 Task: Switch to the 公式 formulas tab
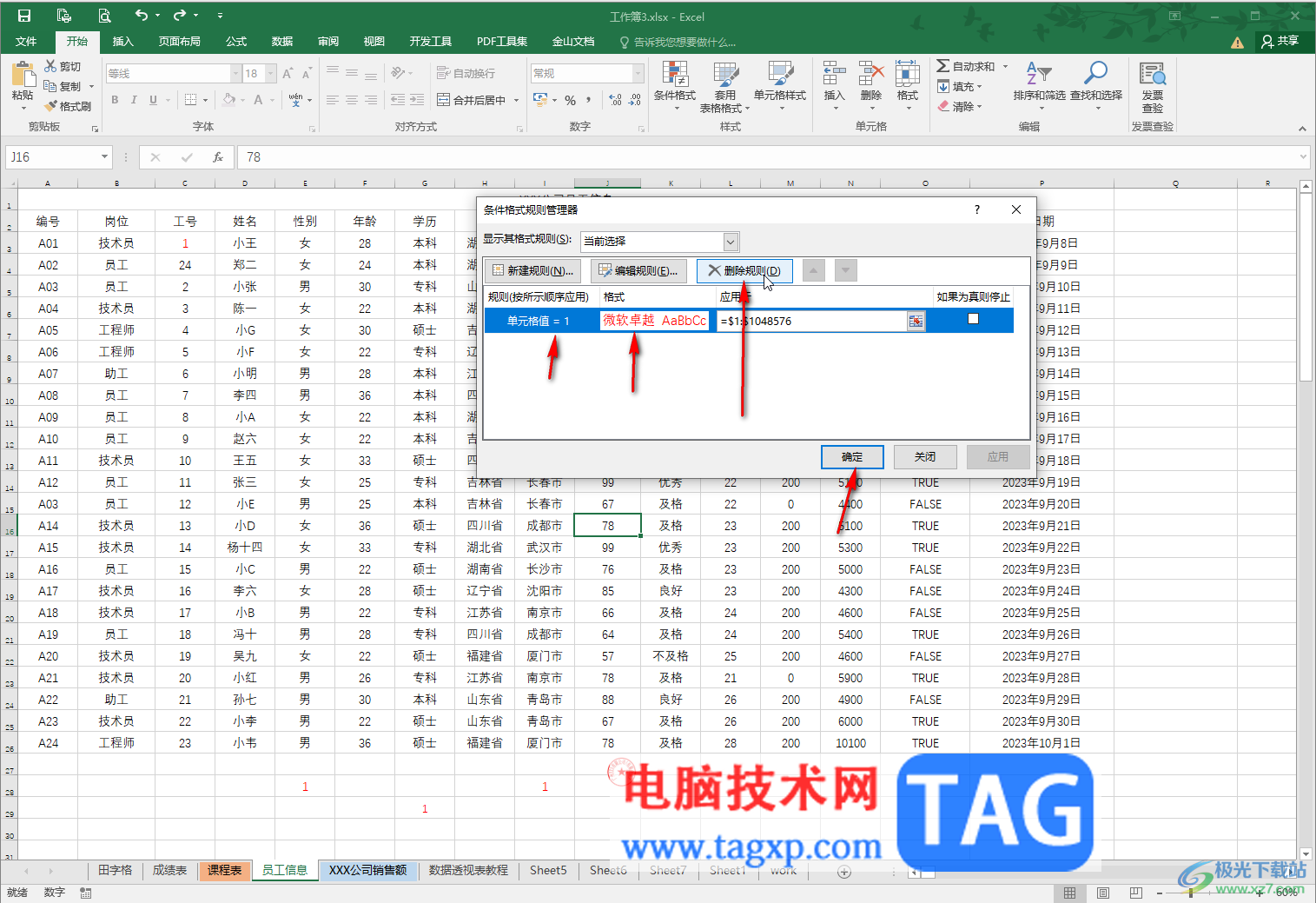coord(236,41)
